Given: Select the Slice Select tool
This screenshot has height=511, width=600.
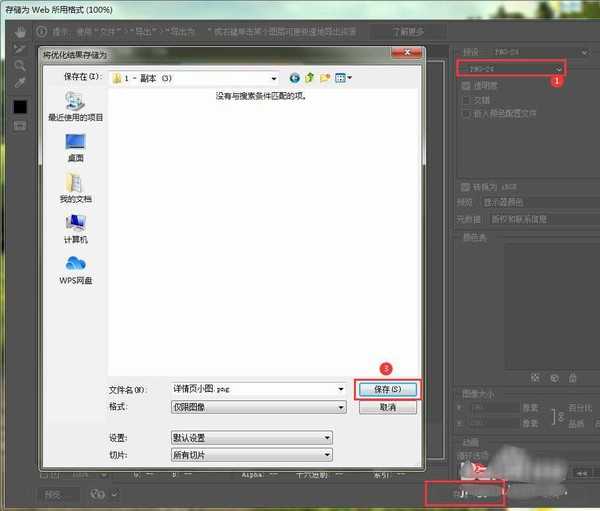Looking at the screenshot, I should tap(19, 49).
